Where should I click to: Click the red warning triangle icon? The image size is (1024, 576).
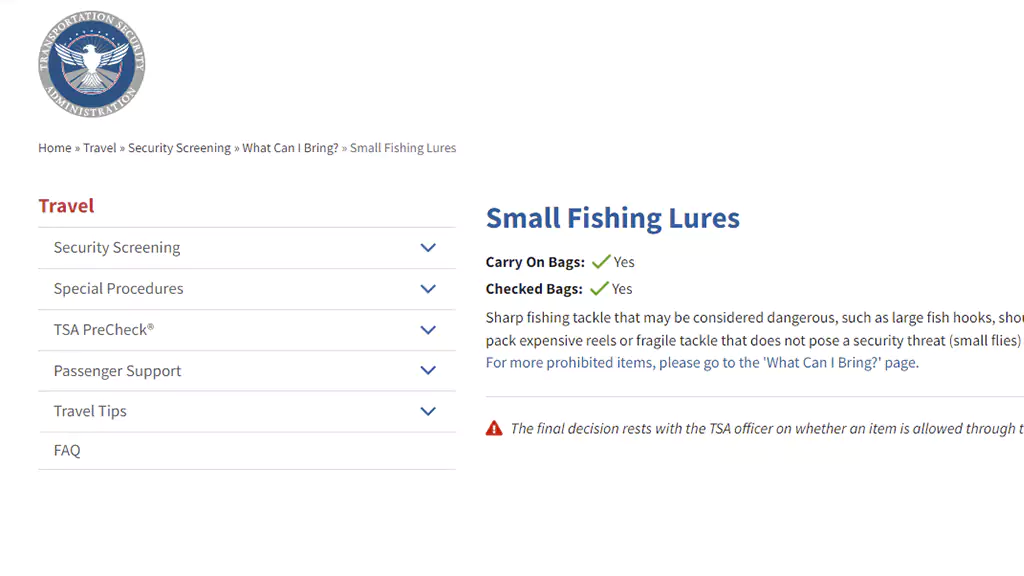click(494, 428)
